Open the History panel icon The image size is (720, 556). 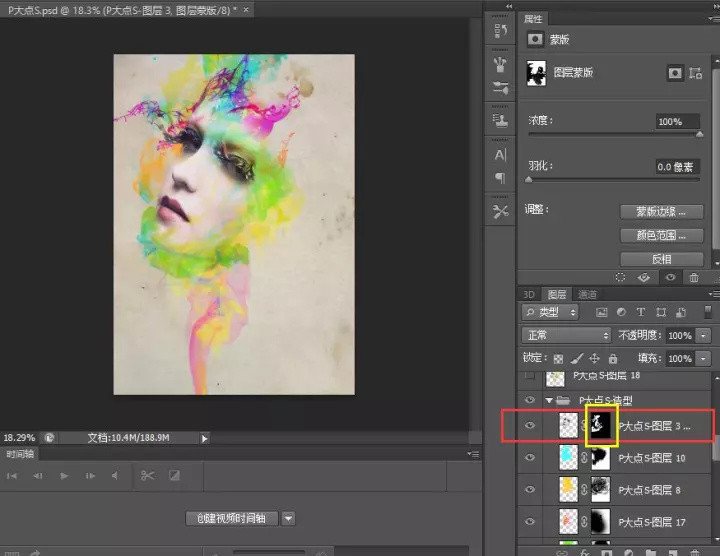[500, 31]
